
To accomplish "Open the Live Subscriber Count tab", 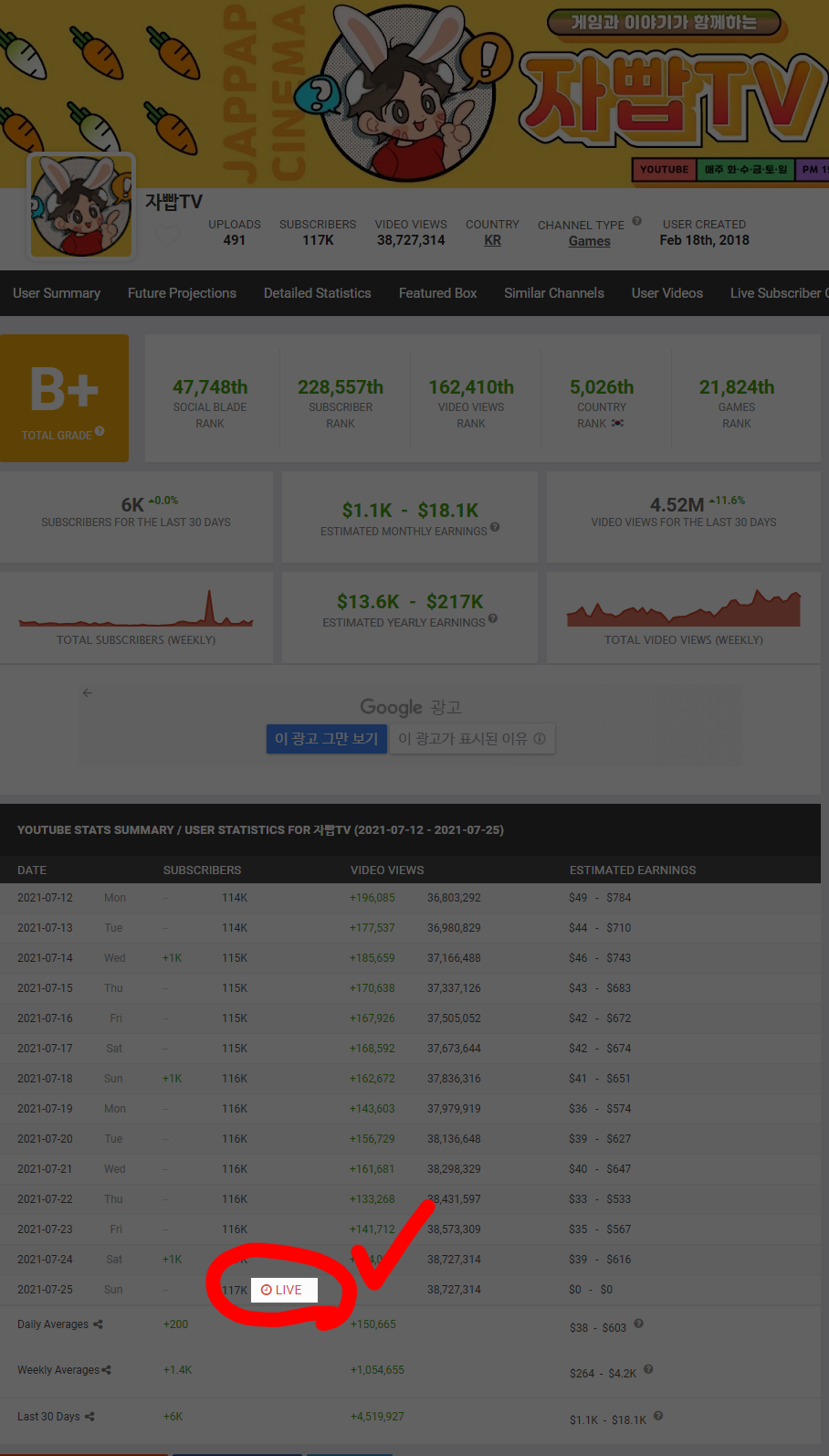I will coord(779,293).
